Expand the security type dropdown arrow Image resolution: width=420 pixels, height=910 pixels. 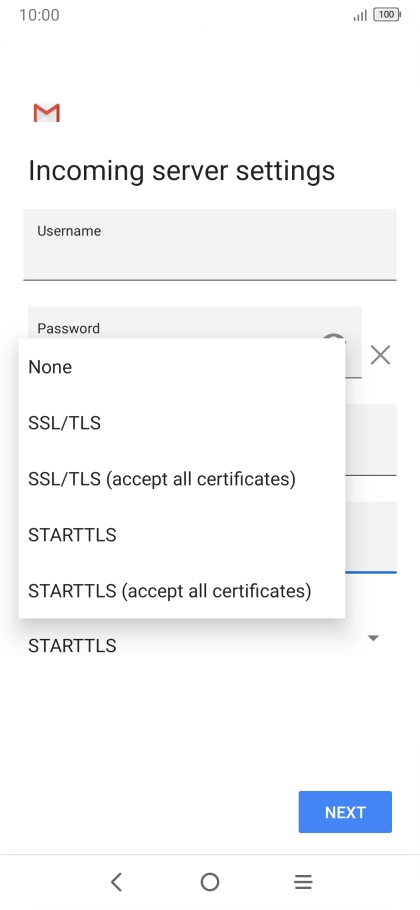click(374, 638)
